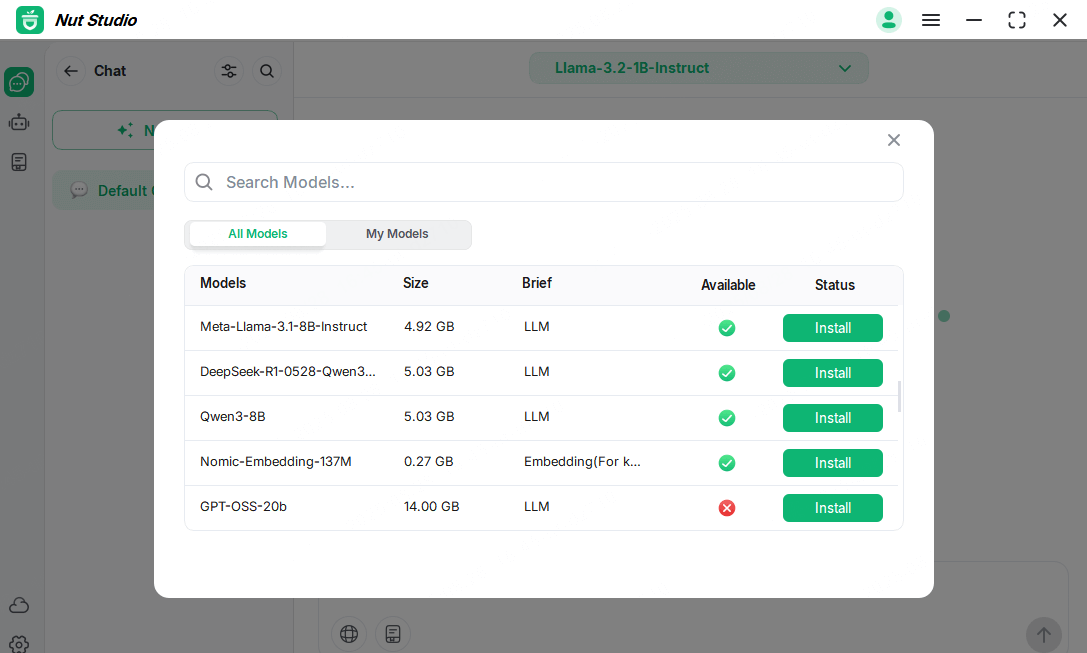Open the knowledge base document sidebar icon

coord(19,162)
